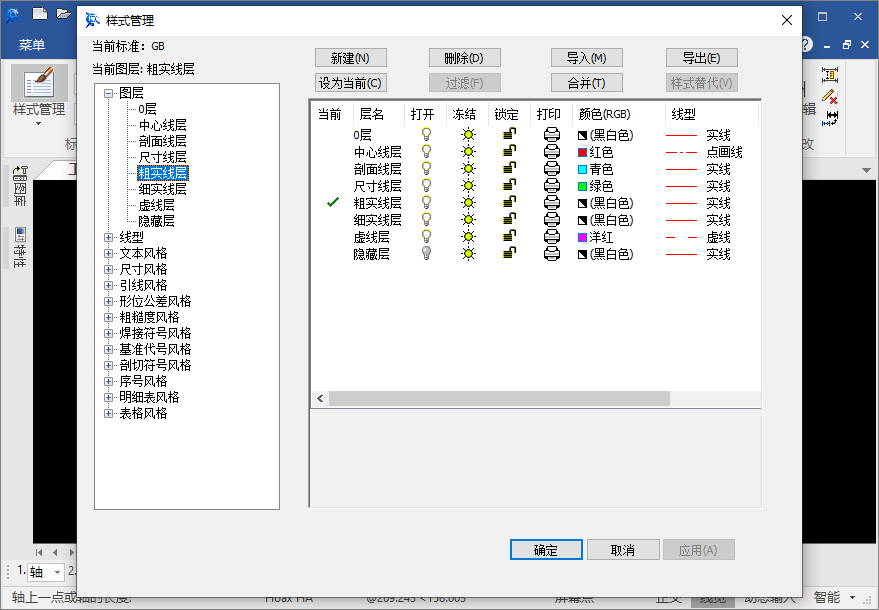Open the 轴 dropdown in bottom toolbar
The width and height of the screenshot is (879, 610).
[x=57, y=572]
